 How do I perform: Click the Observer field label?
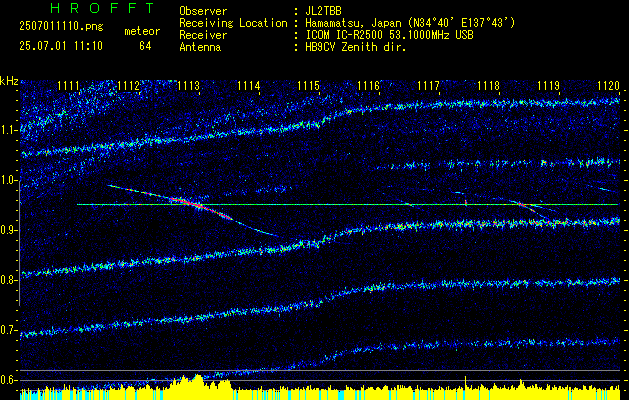(203, 11)
